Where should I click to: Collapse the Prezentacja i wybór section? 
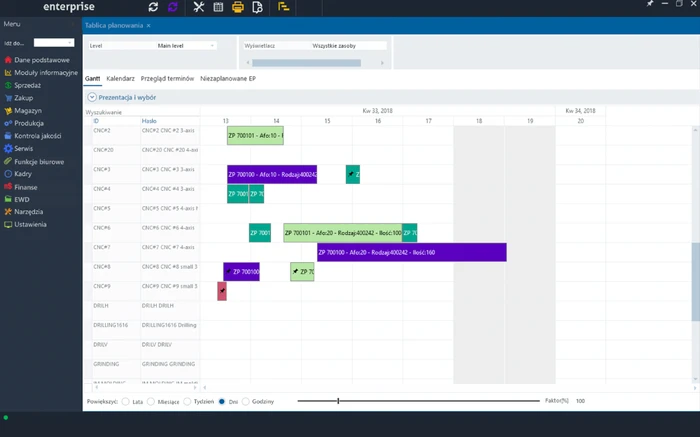[x=92, y=97]
